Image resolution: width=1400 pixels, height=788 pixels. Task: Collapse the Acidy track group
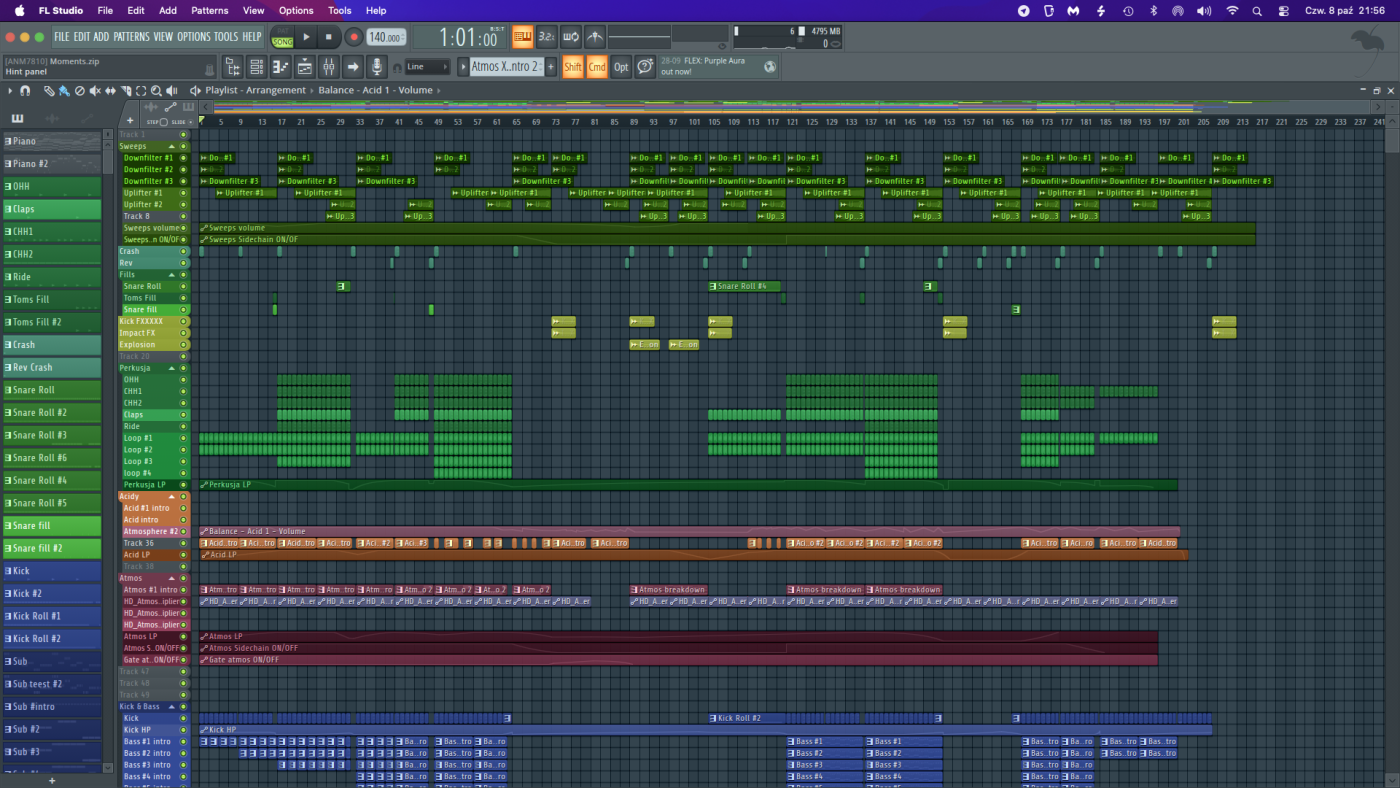[171, 497]
